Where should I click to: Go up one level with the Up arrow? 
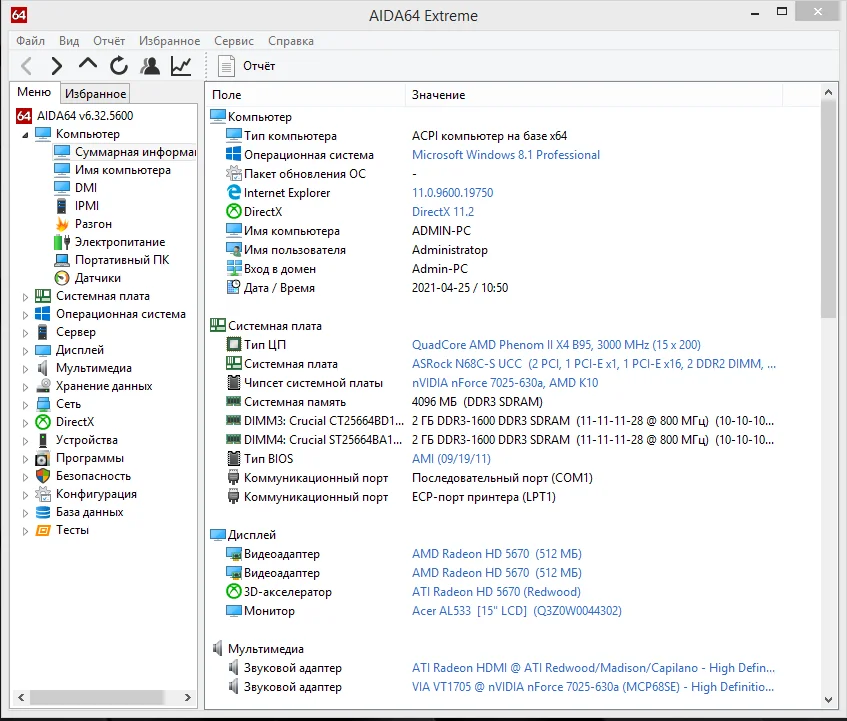[88, 66]
